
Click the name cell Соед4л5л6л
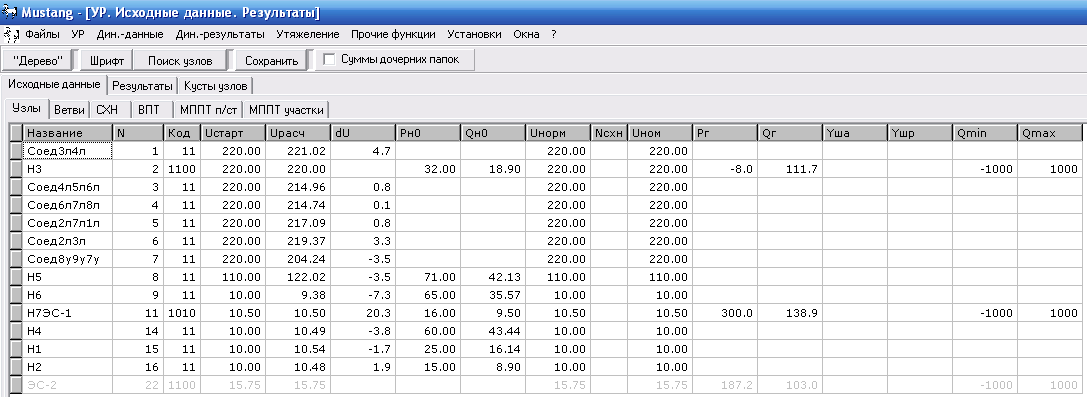68,187
